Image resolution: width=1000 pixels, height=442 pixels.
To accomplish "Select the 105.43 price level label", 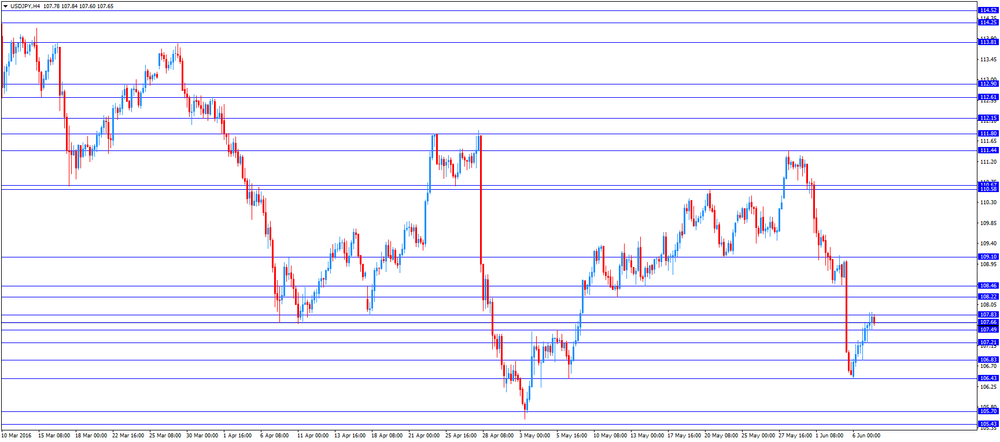I will point(988,424).
